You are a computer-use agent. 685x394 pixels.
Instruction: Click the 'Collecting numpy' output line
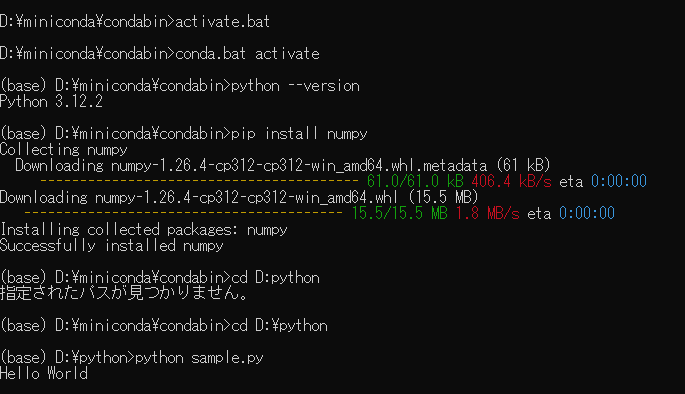click(64, 150)
